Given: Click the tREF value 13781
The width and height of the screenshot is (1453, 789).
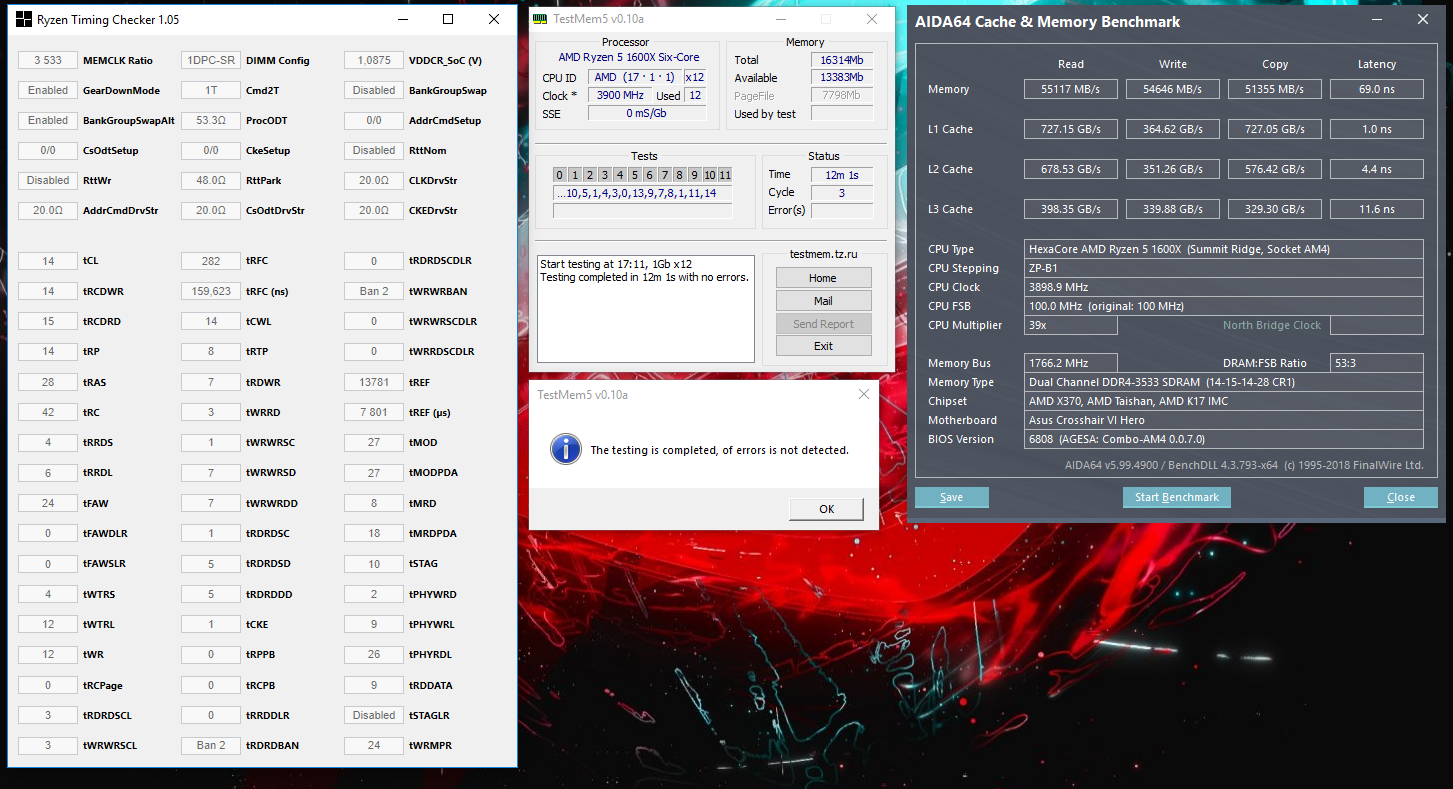Looking at the screenshot, I should click(x=374, y=382).
